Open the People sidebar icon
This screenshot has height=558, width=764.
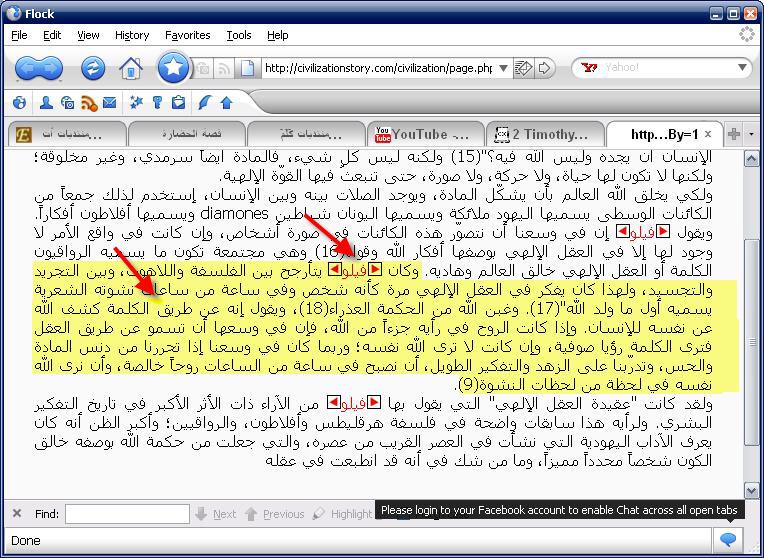point(46,102)
